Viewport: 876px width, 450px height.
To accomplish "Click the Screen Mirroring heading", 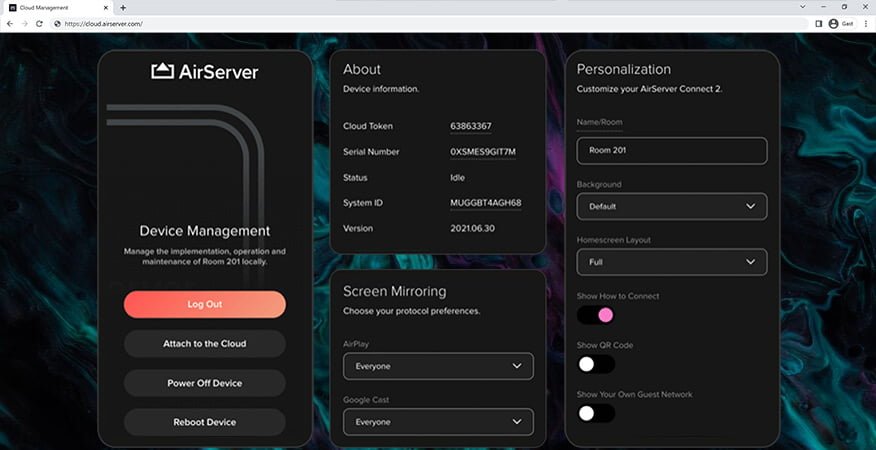I will (x=394, y=291).
